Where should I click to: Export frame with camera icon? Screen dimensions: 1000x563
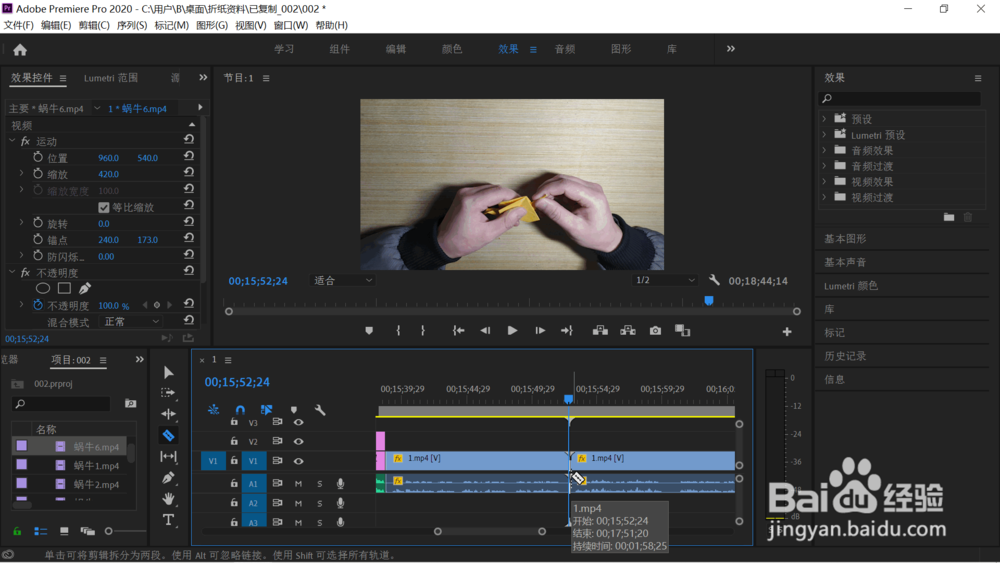[655, 331]
